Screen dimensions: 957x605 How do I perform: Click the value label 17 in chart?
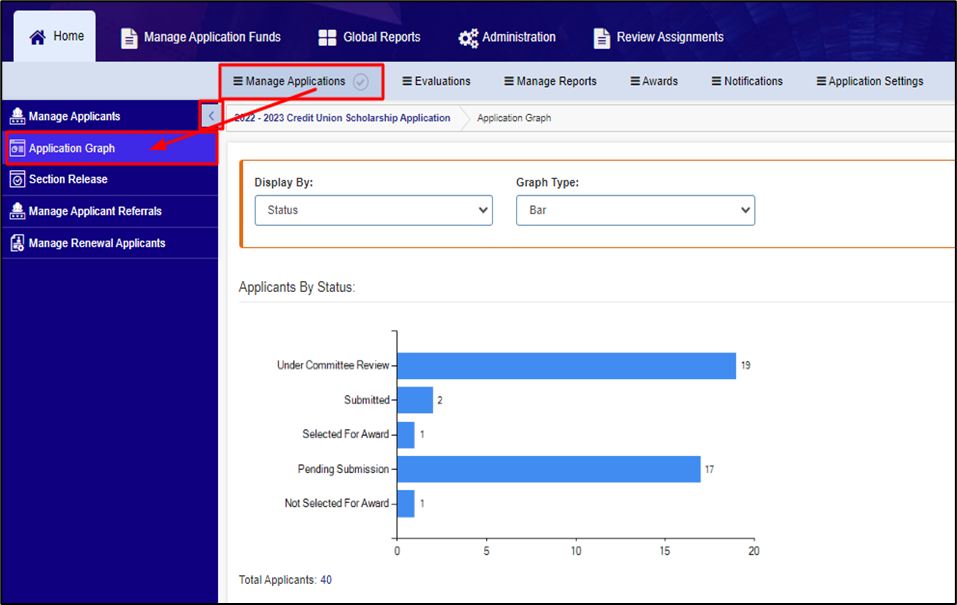tap(709, 469)
